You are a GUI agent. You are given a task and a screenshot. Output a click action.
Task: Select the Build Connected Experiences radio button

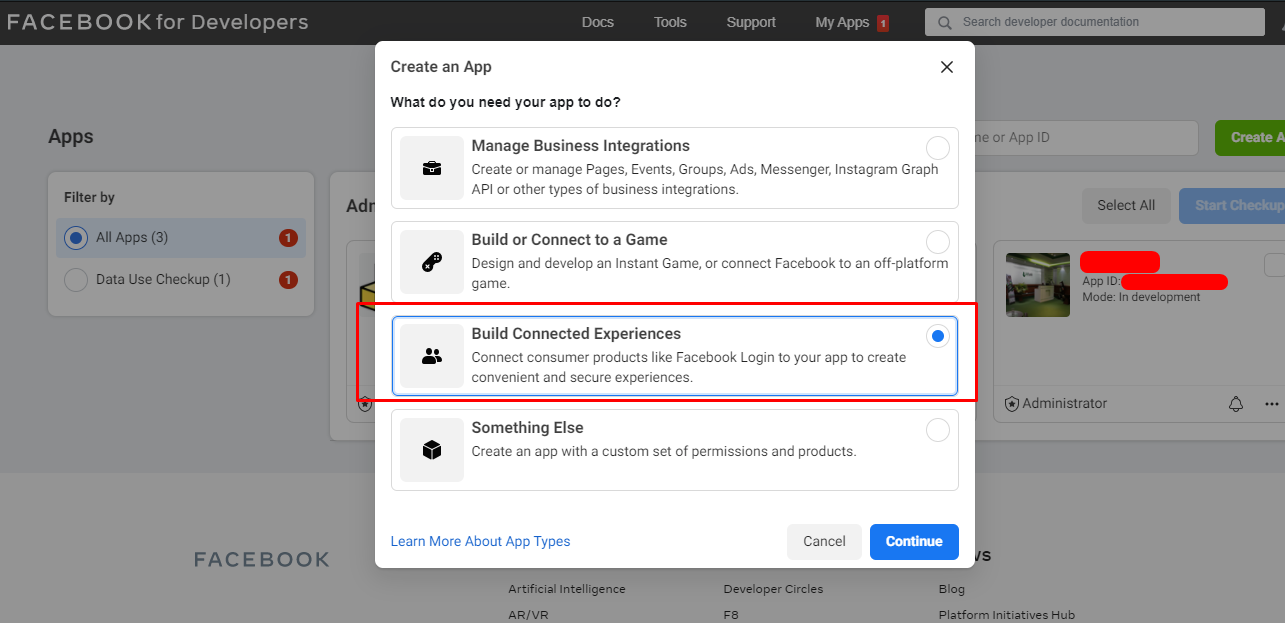[x=937, y=335]
